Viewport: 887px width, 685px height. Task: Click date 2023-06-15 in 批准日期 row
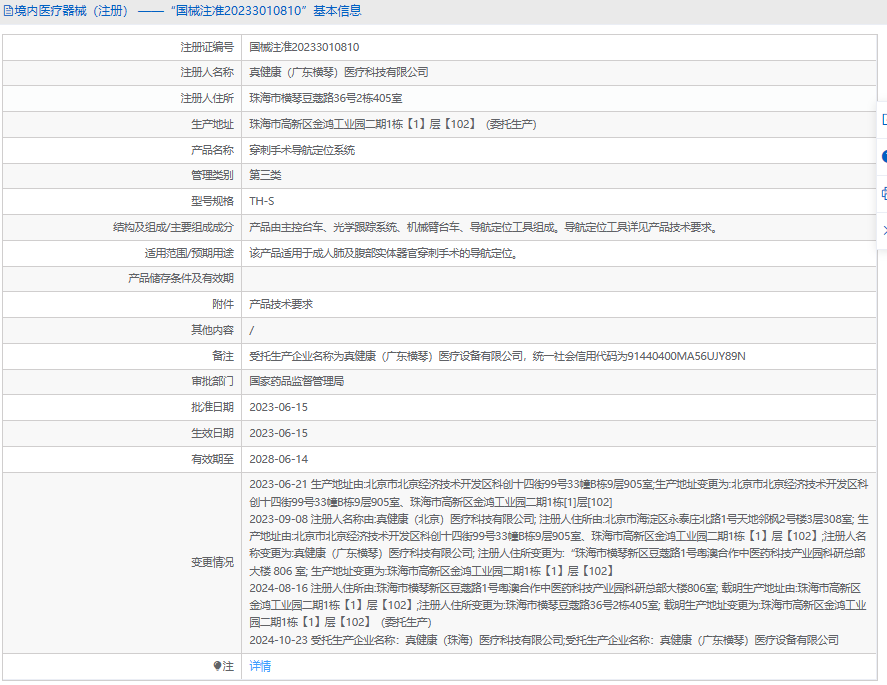[278, 407]
